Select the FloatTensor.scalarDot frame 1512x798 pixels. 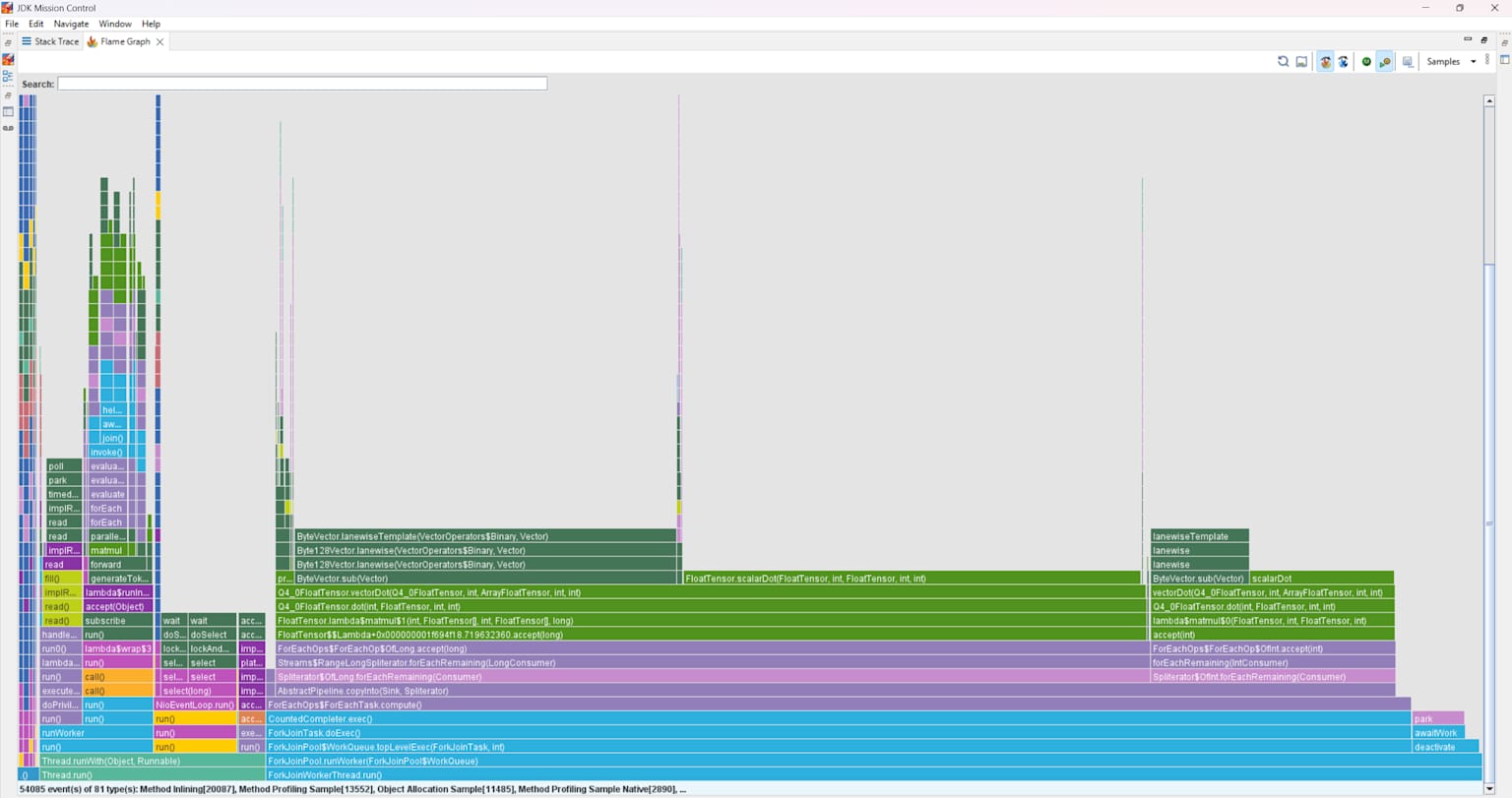912,579
